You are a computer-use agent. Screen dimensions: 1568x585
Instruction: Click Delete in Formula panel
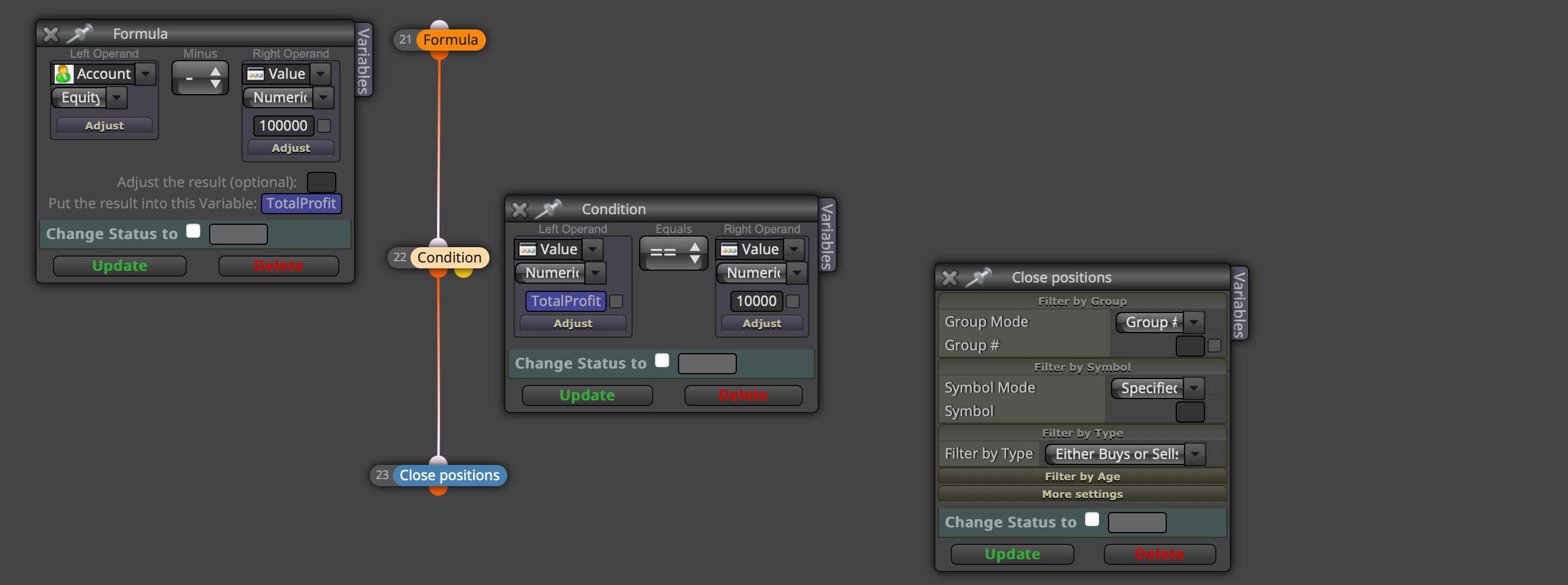tap(279, 266)
